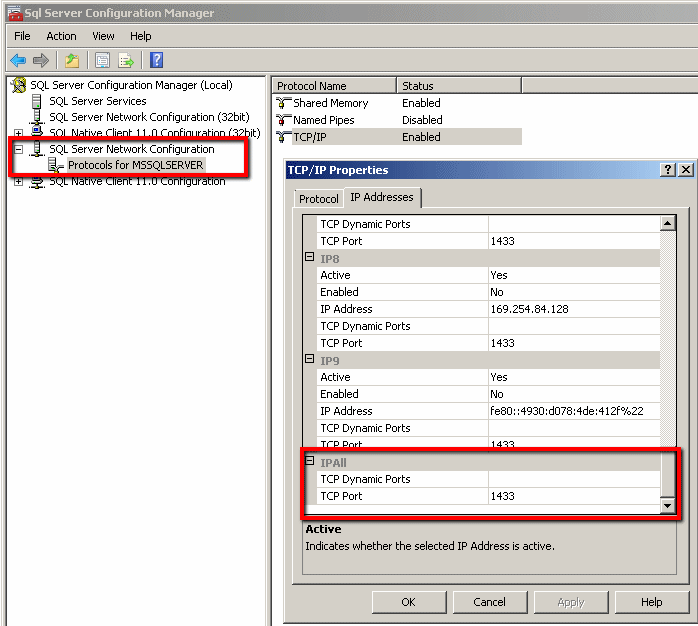The height and width of the screenshot is (626, 698).
Task: Open the Action menu
Action: (61, 36)
